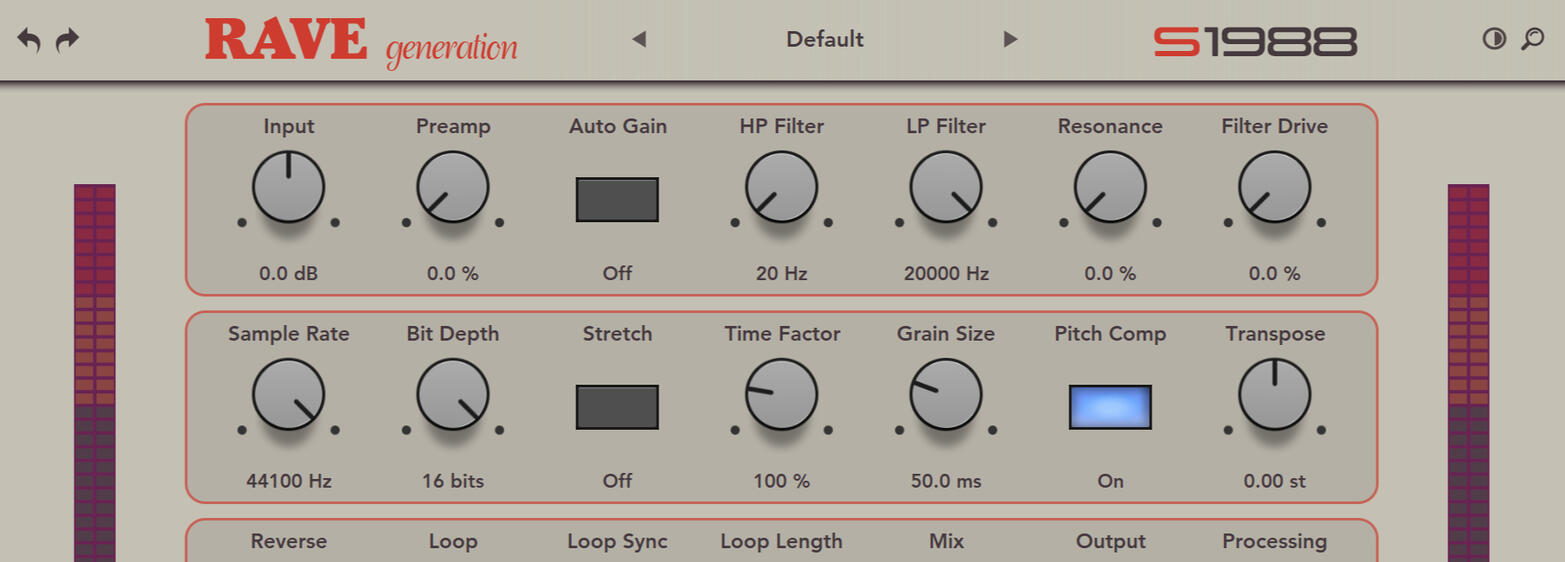This screenshot has width=1565, height=562.
Task: Click the redo arrow icon
Action: click(x=67, y=40)
